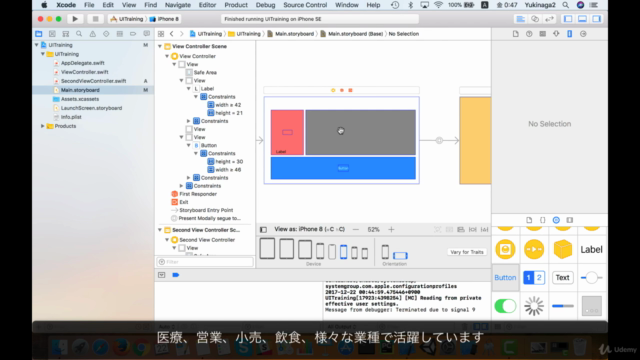The image size is (640, 360).
Task: Open the Identity inspector
Action: (542, 34)
